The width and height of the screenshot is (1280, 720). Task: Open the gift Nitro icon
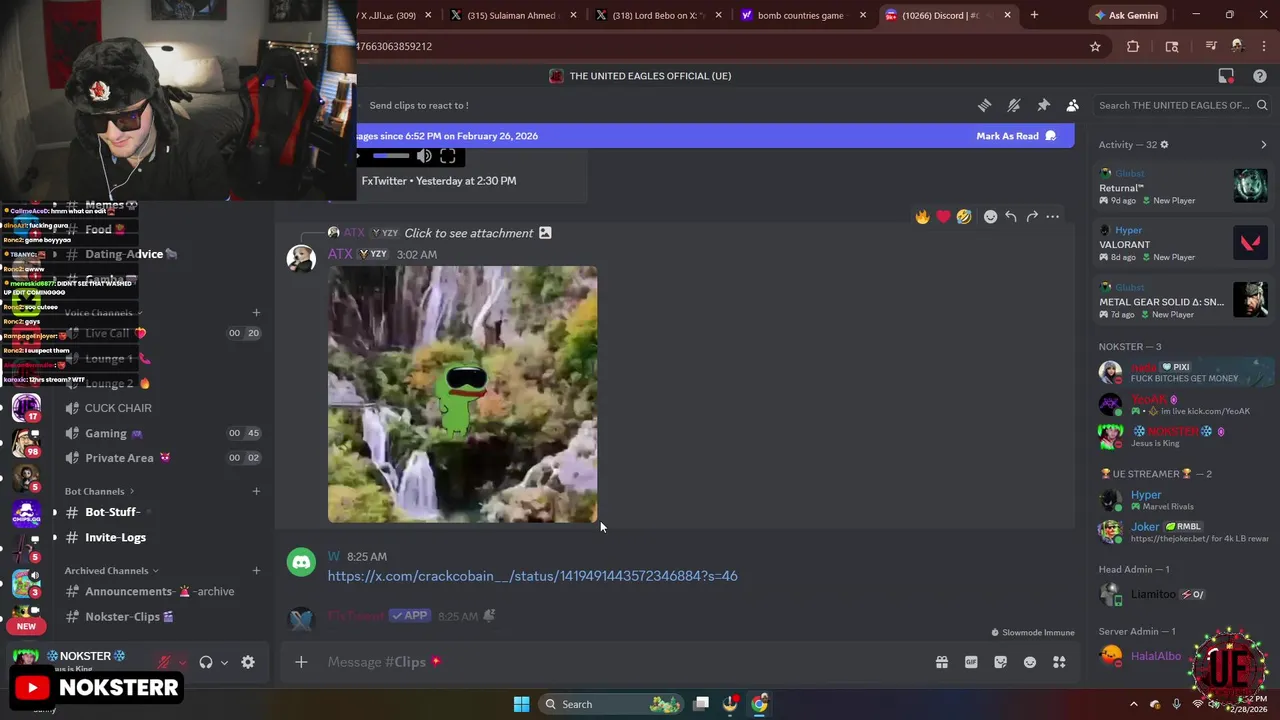coord(941,662)
